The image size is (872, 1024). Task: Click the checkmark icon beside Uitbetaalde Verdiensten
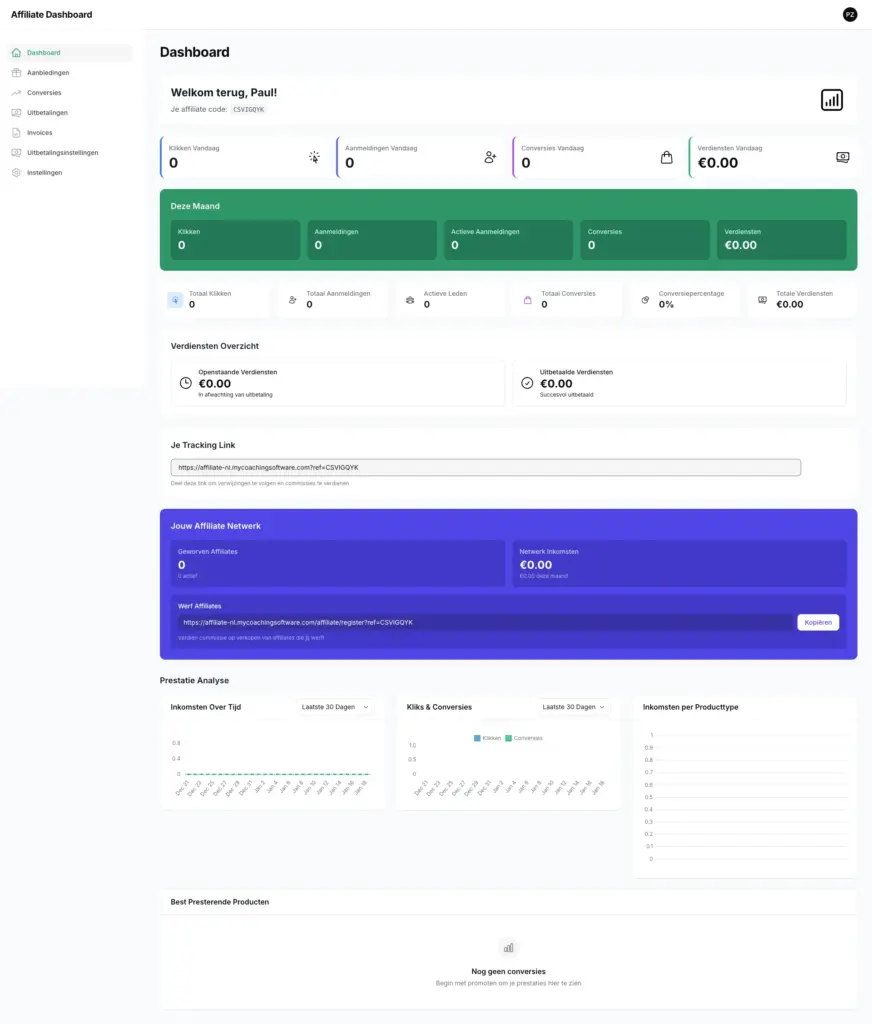(x=527, y=383)
